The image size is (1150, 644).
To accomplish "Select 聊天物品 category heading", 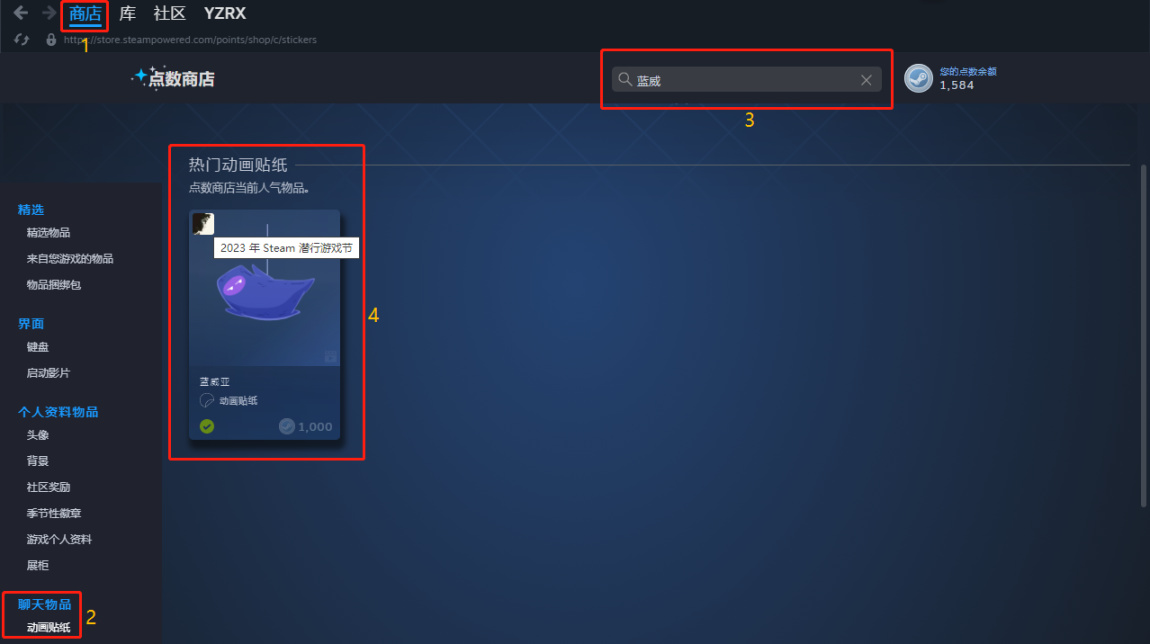I will tap(44, 604).
